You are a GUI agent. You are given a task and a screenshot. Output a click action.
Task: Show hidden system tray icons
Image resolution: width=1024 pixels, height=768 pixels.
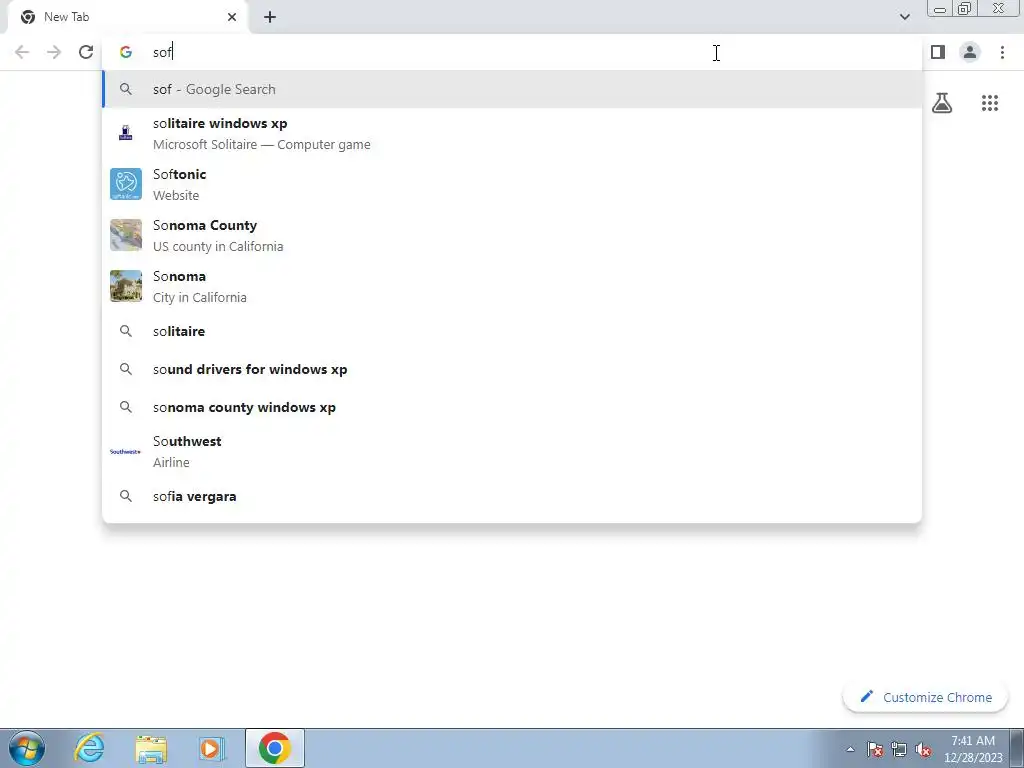tap(850, 749)
